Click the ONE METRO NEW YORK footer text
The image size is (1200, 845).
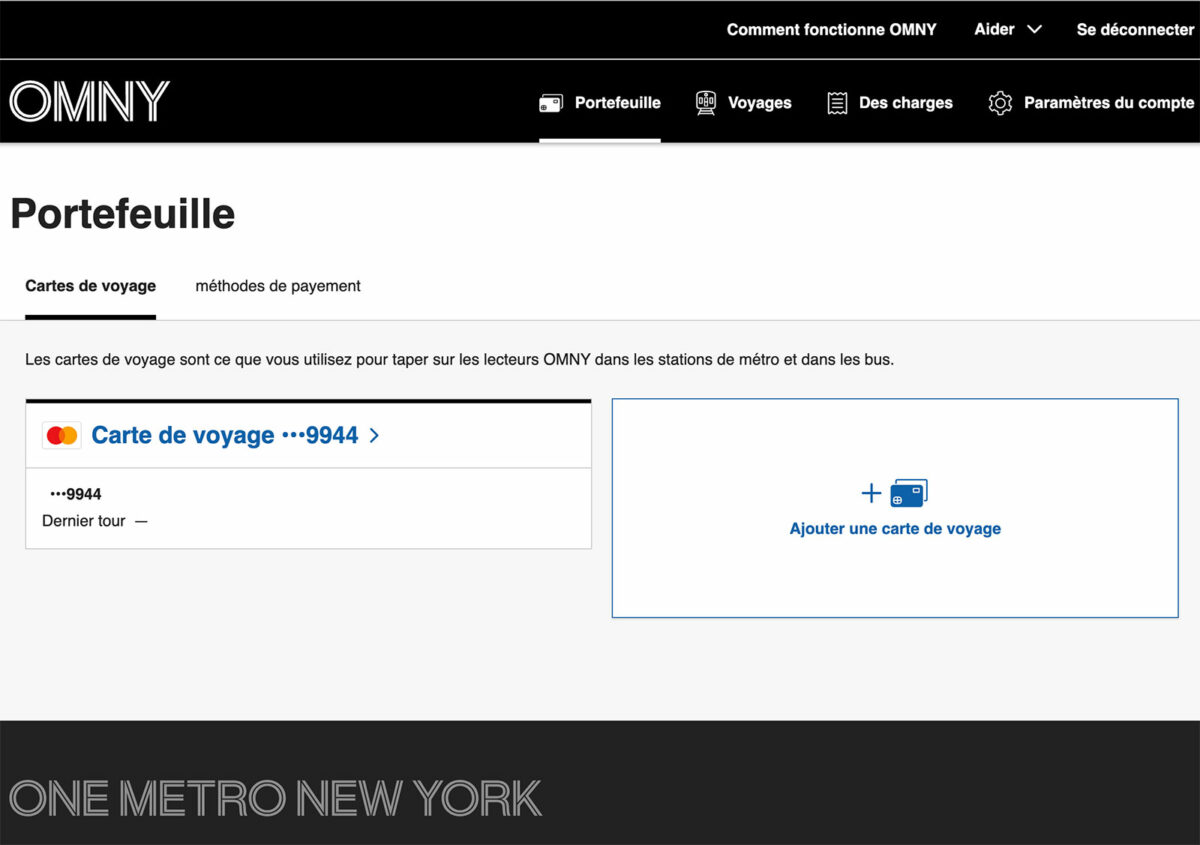coord(275,798)
